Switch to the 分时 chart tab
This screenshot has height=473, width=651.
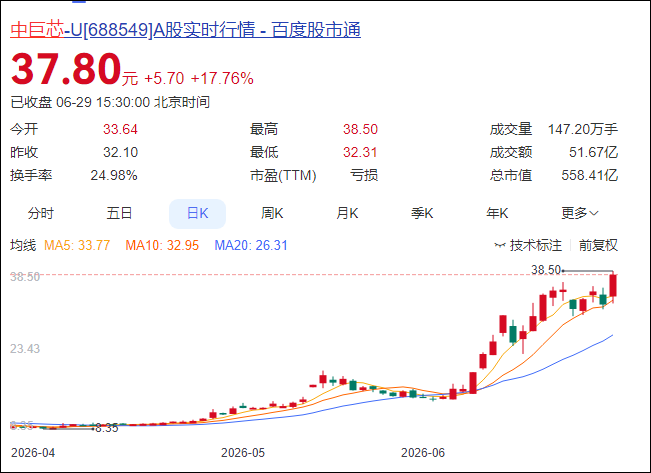(41, 213)
